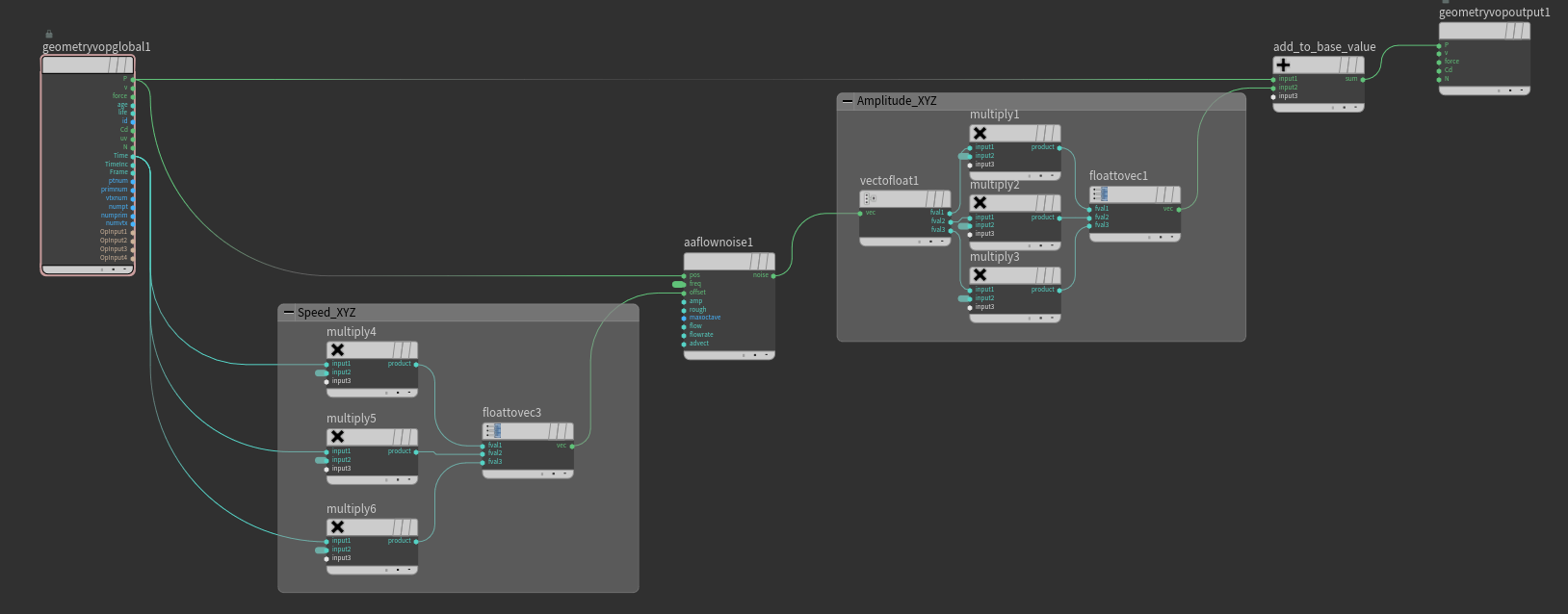Toggle flag strips on multiply5 node

tap(405, 436)
